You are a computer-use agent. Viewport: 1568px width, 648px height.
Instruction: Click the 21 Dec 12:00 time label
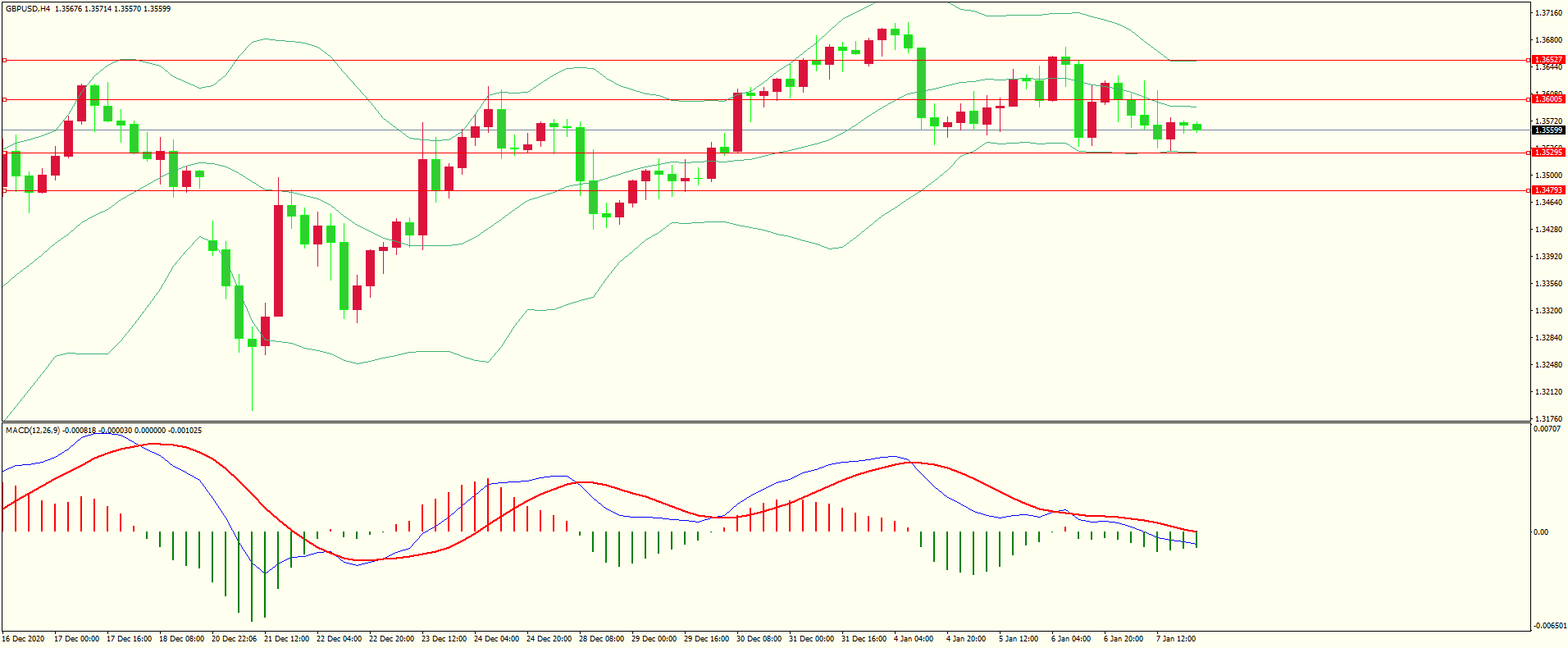point(286,639)
